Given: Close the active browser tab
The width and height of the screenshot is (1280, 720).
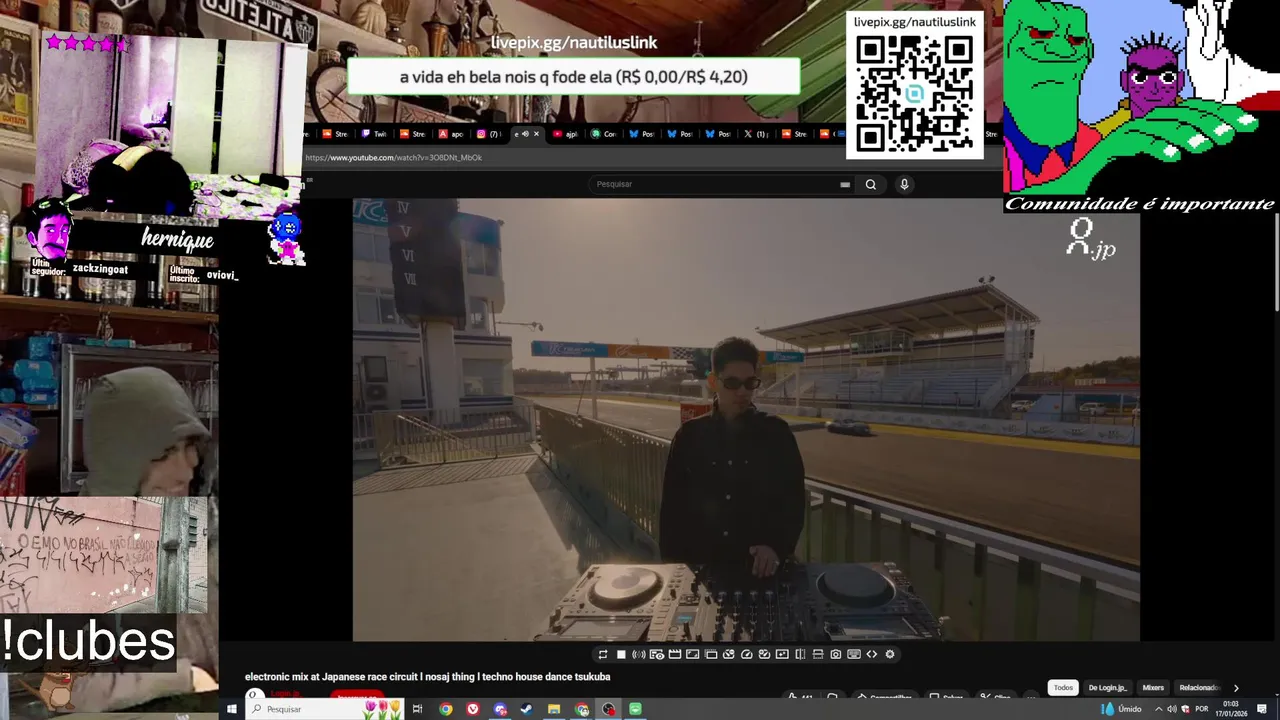Looking at the screenshot, I should point(536,134).
